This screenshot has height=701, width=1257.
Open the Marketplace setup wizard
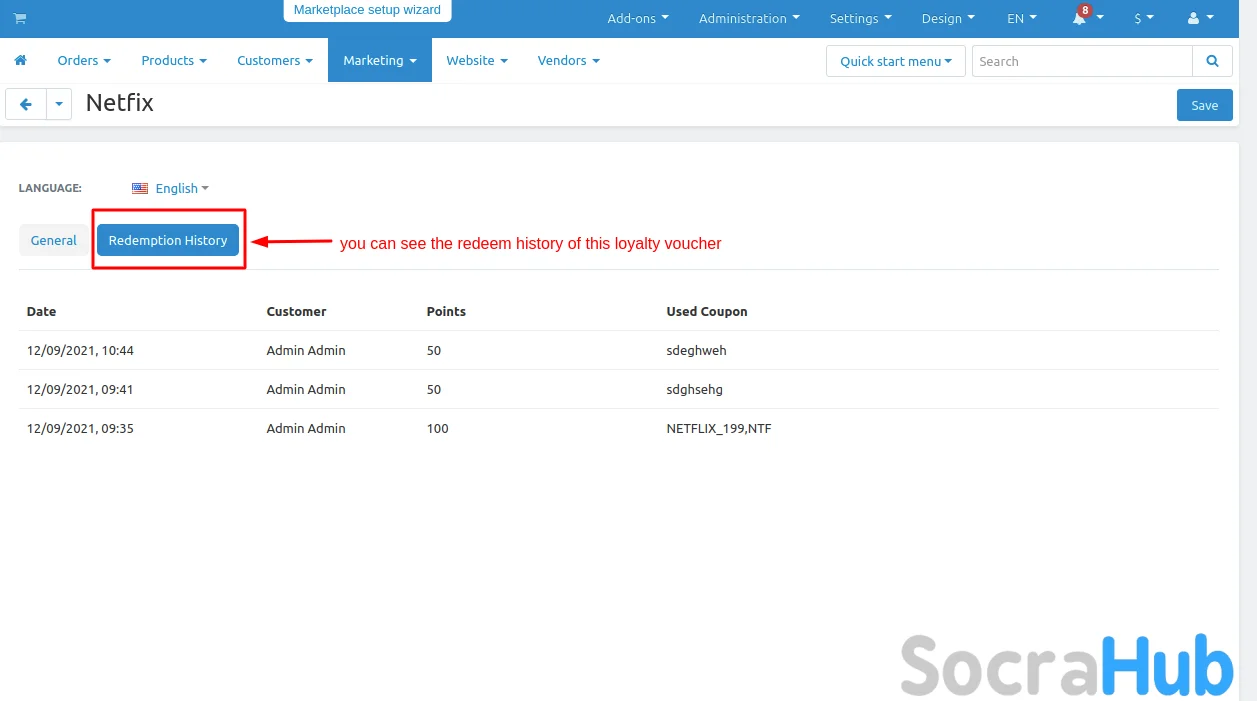(x=367, y=10)
